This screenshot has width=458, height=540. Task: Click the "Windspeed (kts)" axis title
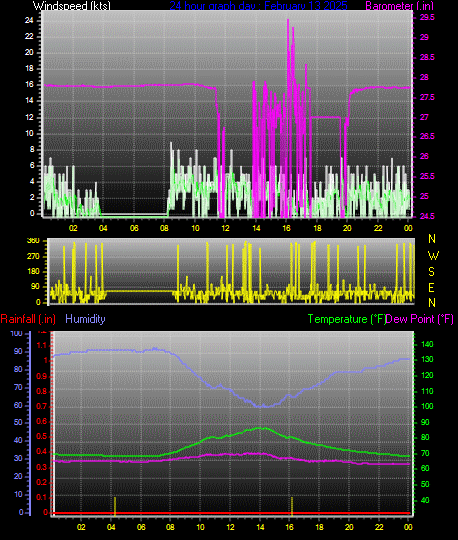click(x=72, y=6)
